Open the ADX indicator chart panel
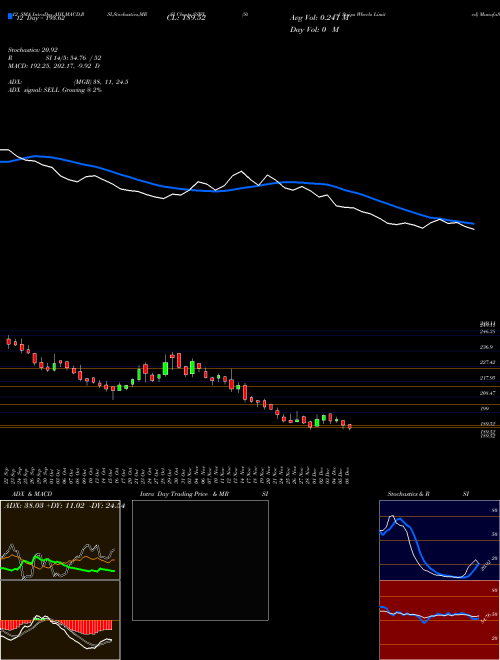 coord(60,540)
